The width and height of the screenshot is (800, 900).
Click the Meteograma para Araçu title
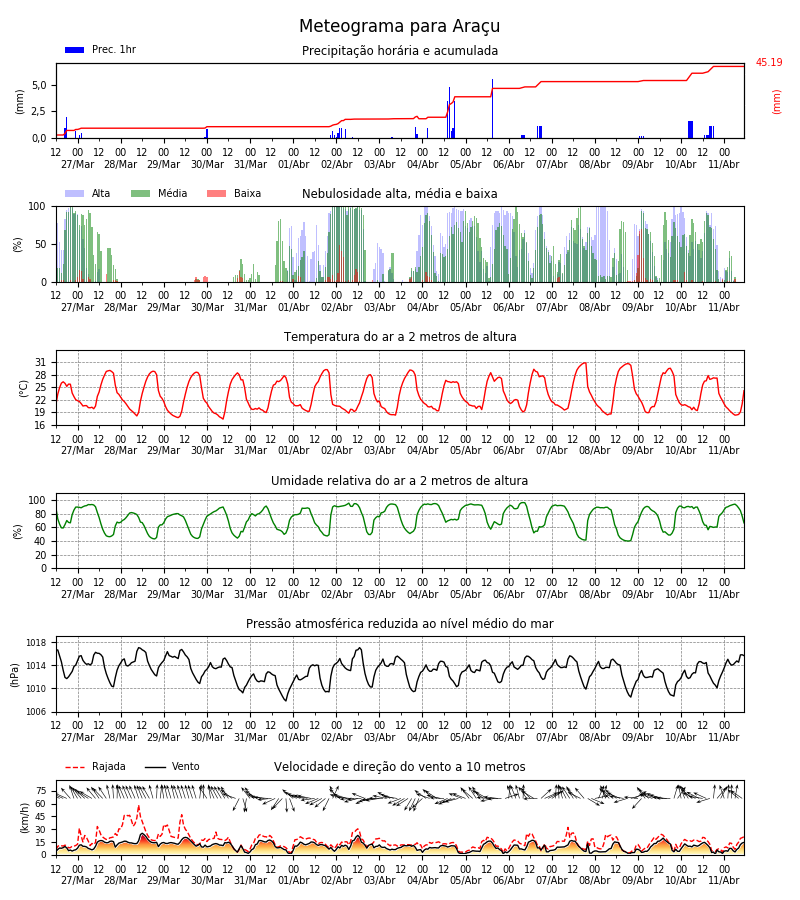point(399,26)
